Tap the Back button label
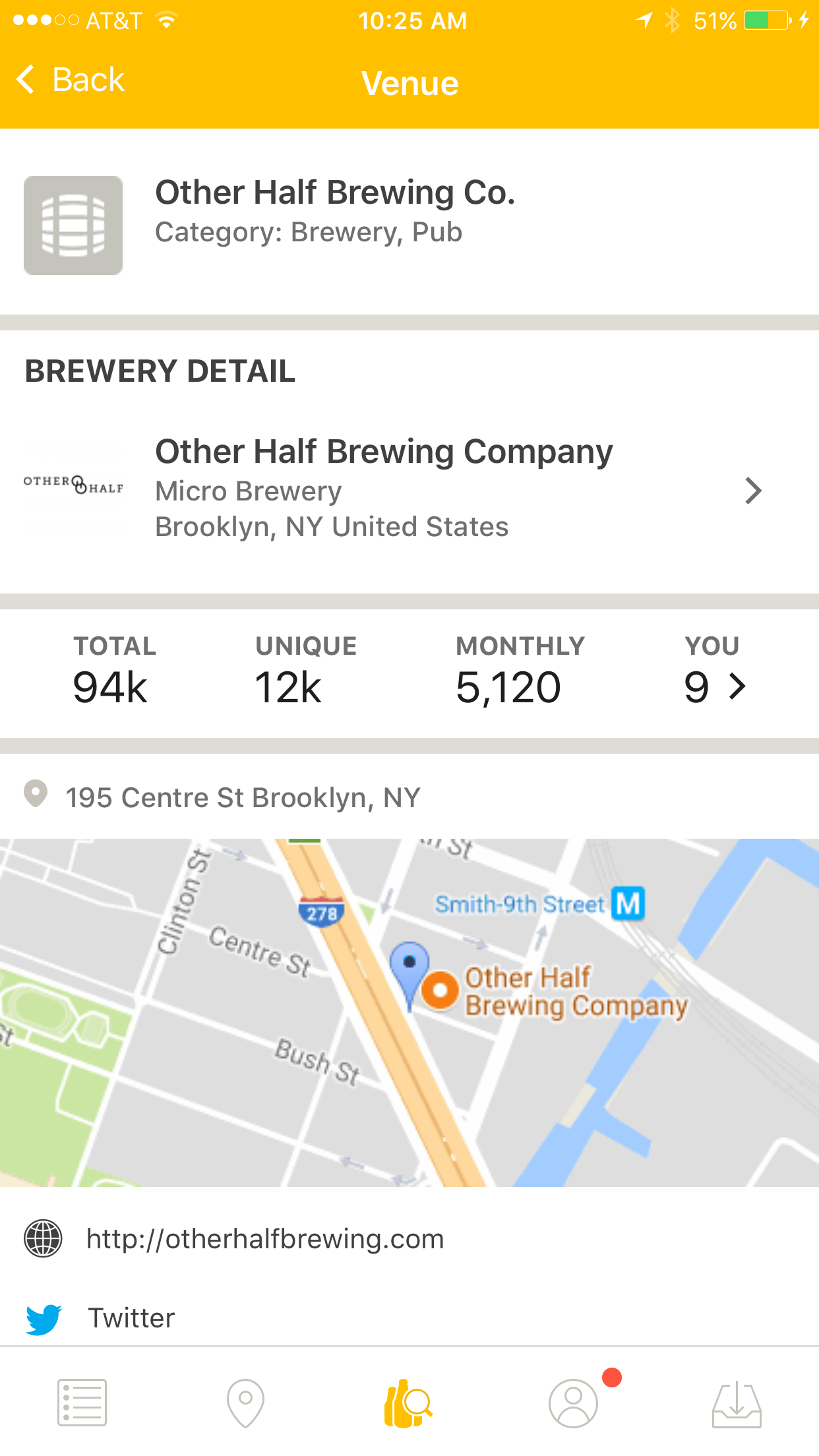 (x=88, y=80)
